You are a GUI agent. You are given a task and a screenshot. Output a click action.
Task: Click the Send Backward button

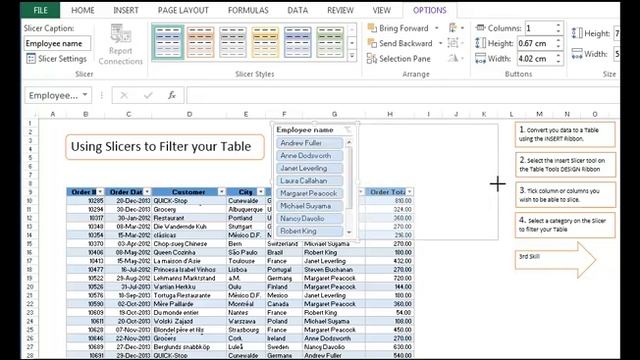pyautogui.click(x=400, y=43)
